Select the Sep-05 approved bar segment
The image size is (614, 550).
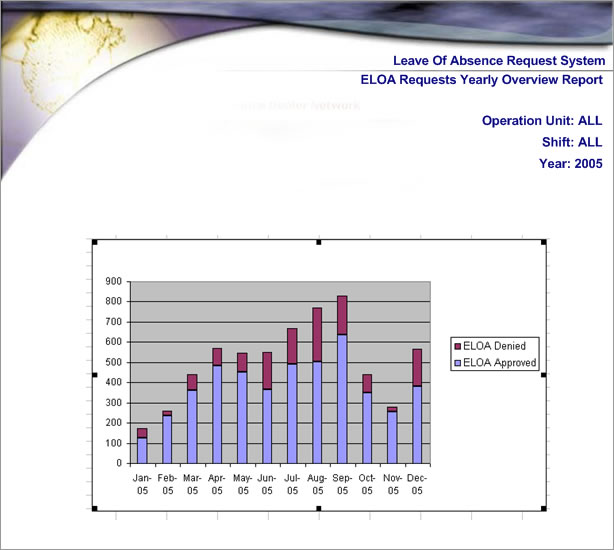pyautogui.click(x=342, y=400)
